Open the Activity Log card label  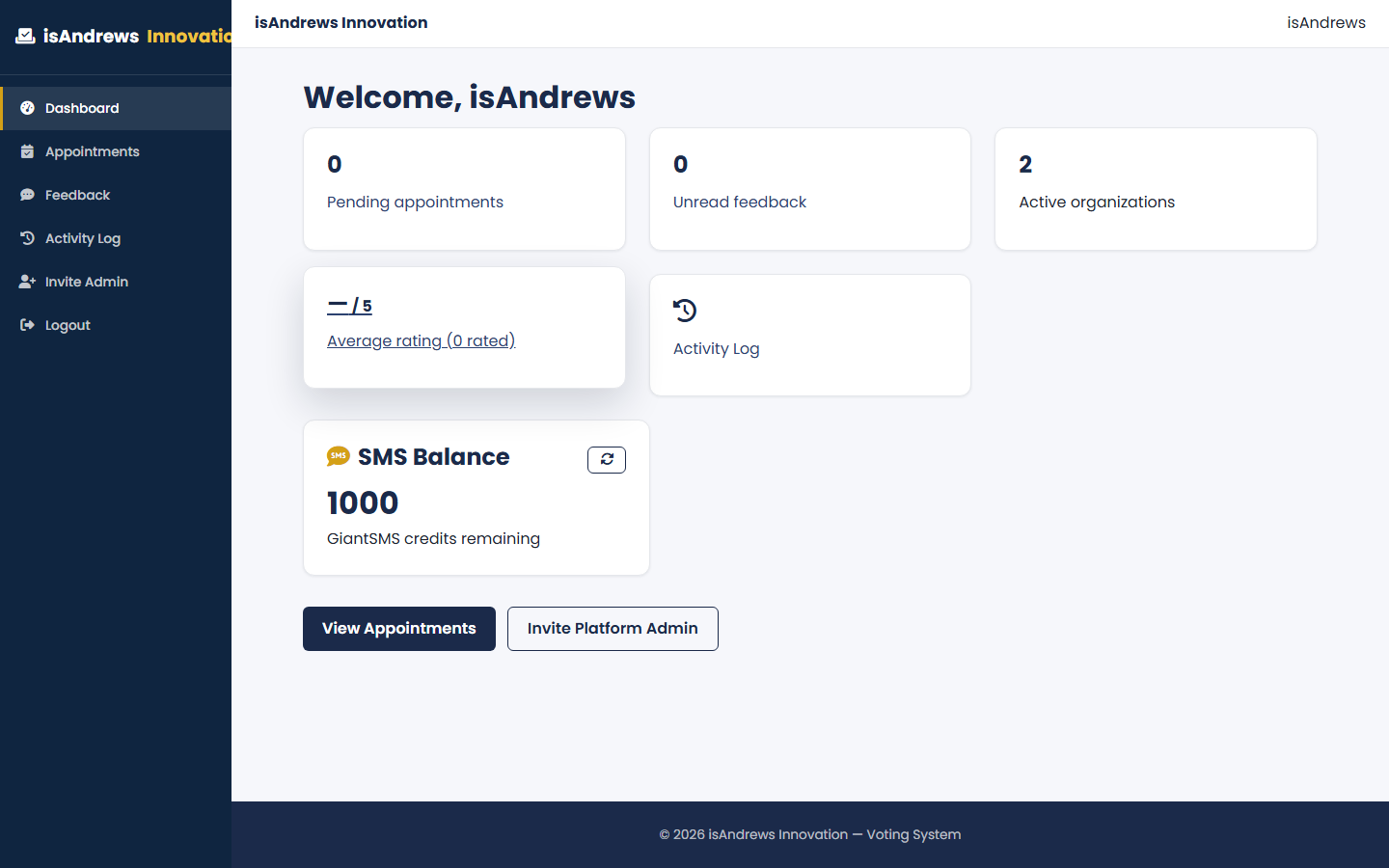click(x=717, y=348)
